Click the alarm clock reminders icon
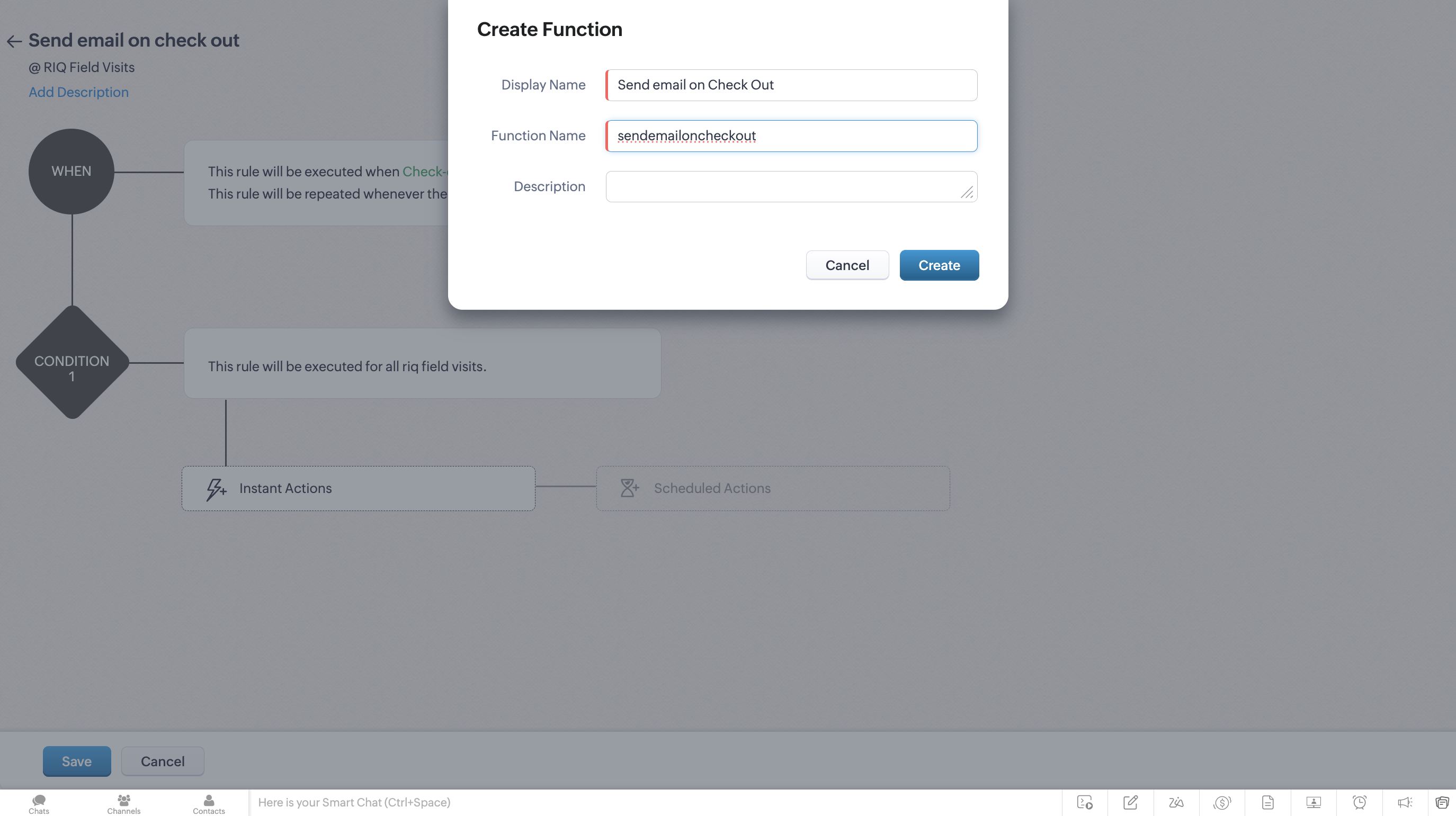Viewport: 1456px width, 816px height. coord(1360,802)
